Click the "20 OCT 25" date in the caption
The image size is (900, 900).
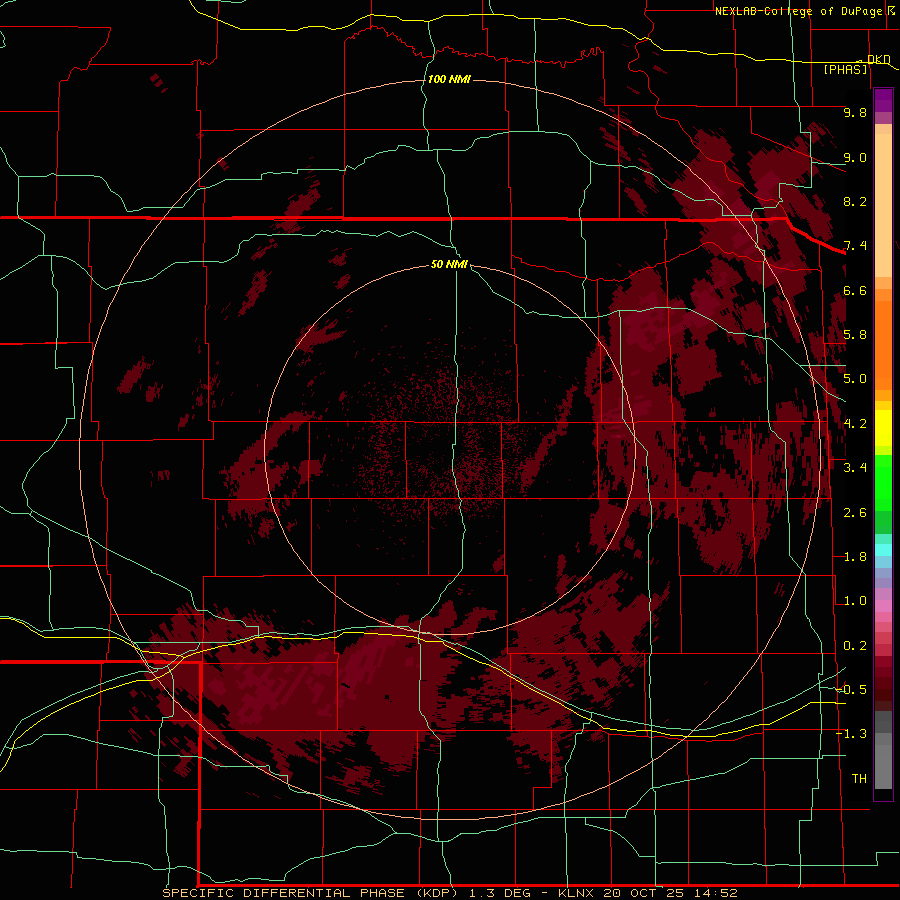point(642,893)
